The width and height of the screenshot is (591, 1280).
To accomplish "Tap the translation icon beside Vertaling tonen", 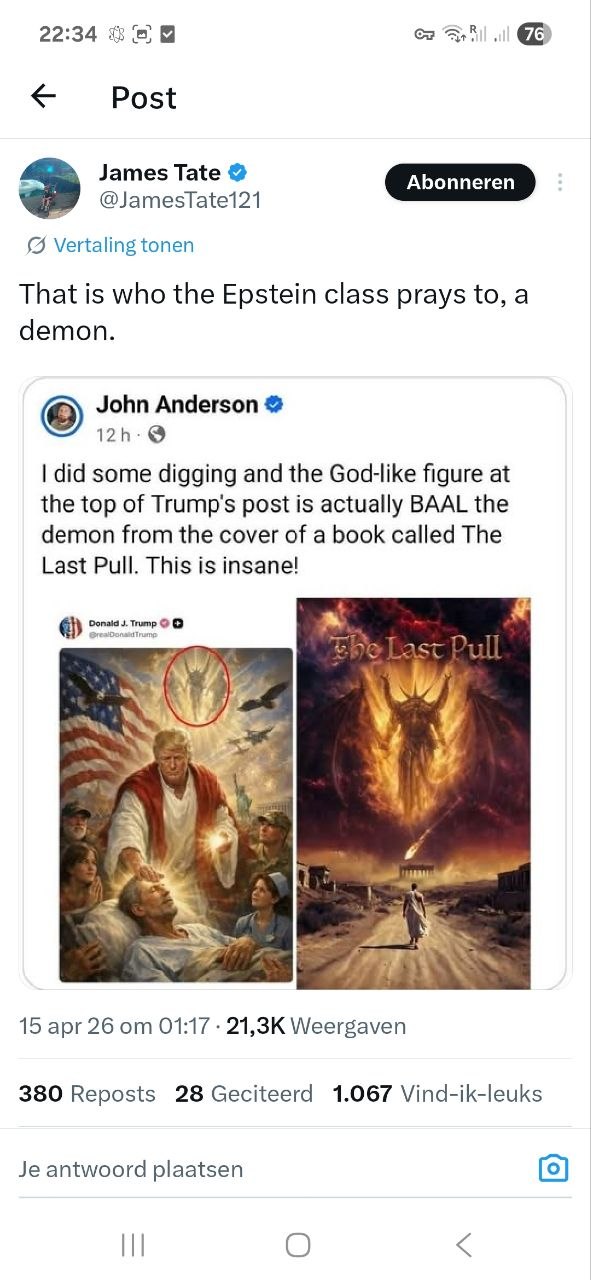I will point(37,245).
